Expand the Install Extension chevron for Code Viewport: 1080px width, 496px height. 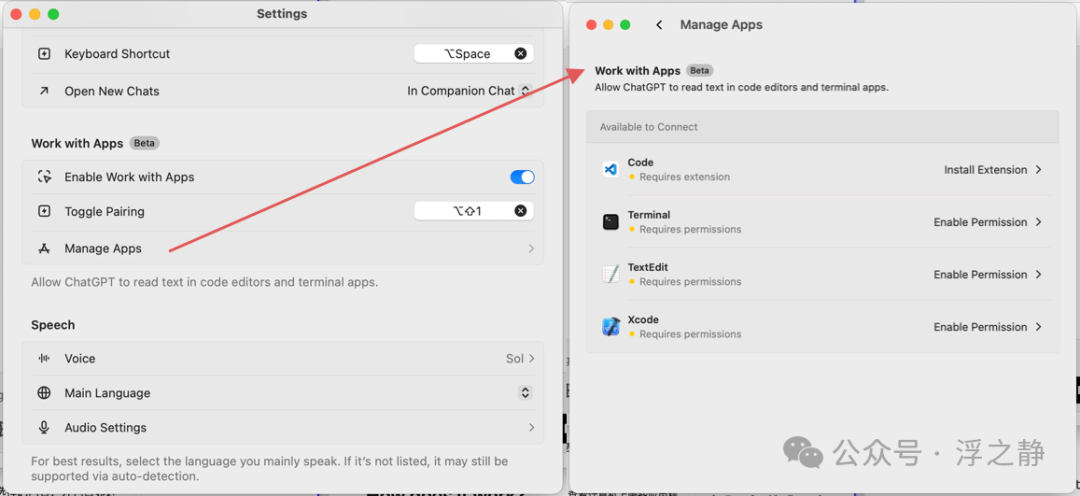[1039, 169]
